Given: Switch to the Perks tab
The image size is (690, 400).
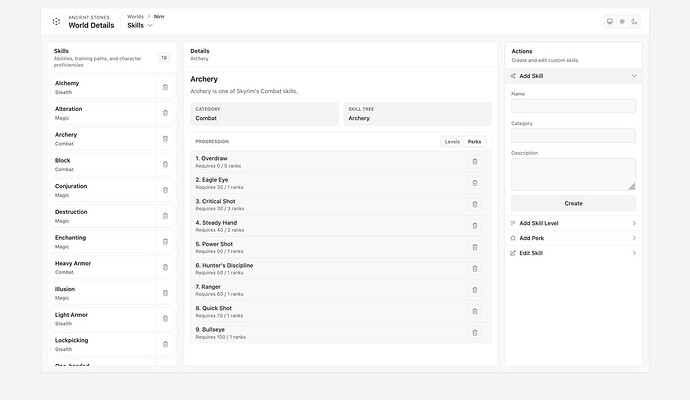Looking at the screenshot, I should pos(474,142).
